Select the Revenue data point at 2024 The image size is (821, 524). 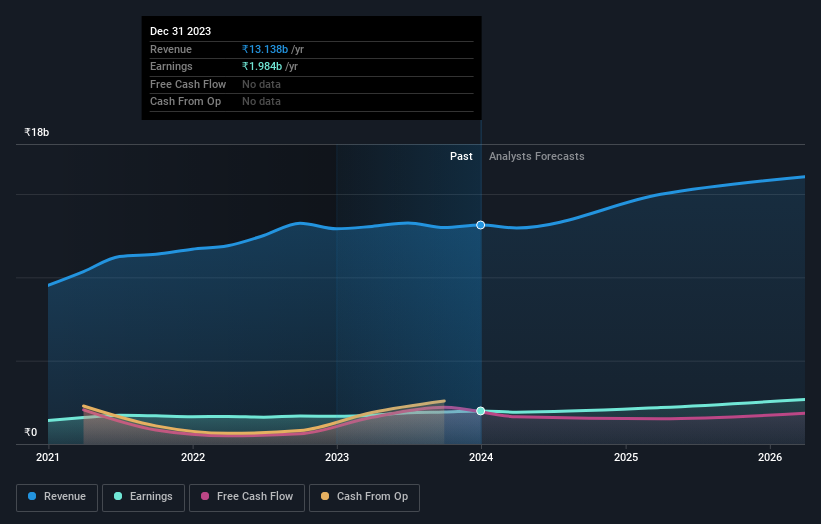tap(481, 225)
